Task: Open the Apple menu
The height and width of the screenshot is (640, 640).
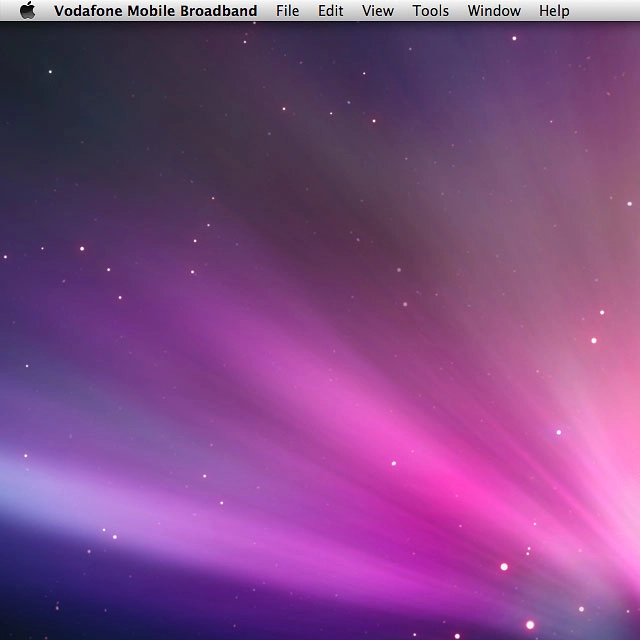Action: pos(27,11)
